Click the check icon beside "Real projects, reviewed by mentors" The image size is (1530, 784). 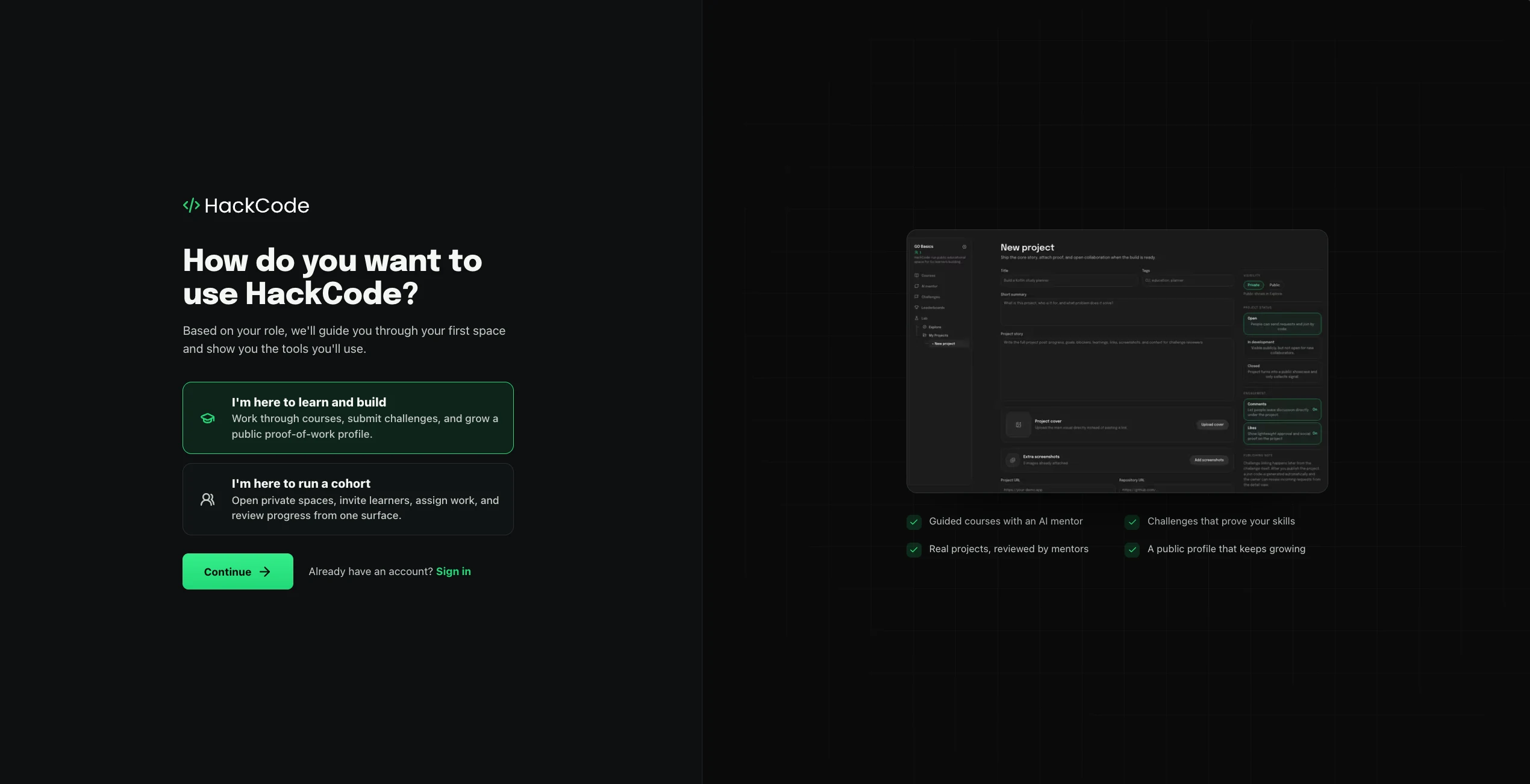click(914, 550)
